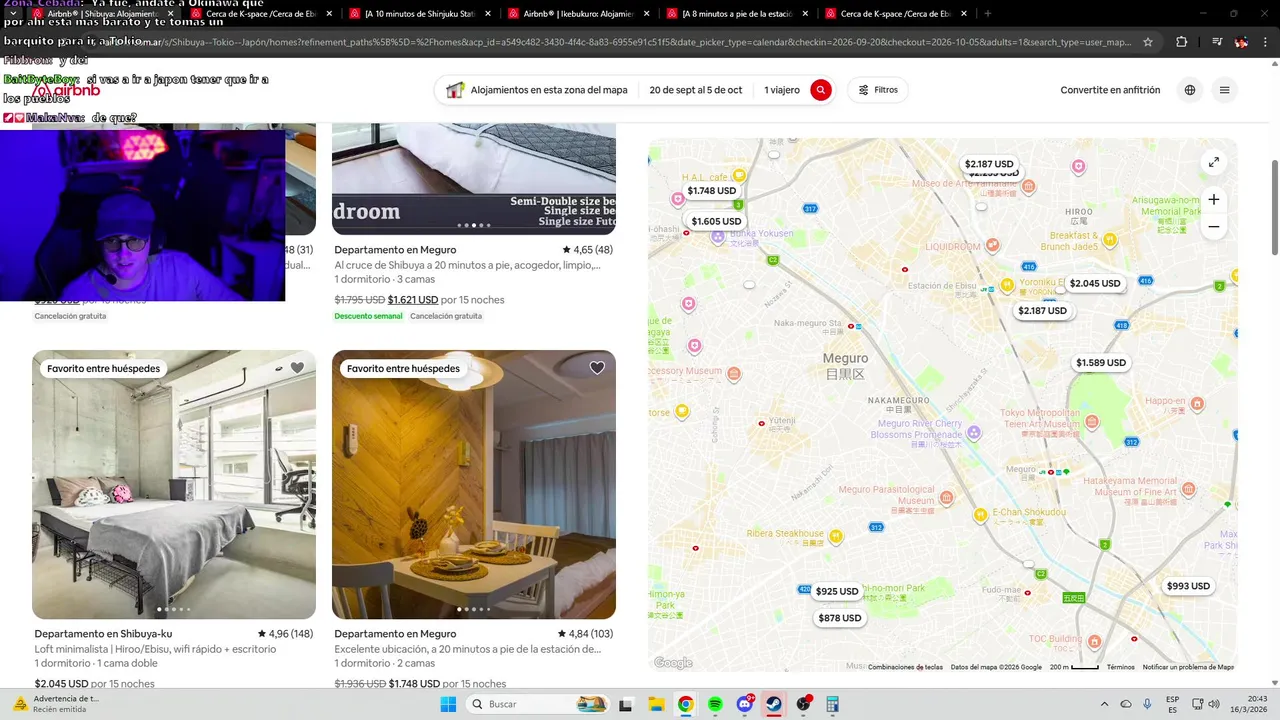Zoom in on the map
The width and height of the screenshot is (1280, 720).
1213,199
